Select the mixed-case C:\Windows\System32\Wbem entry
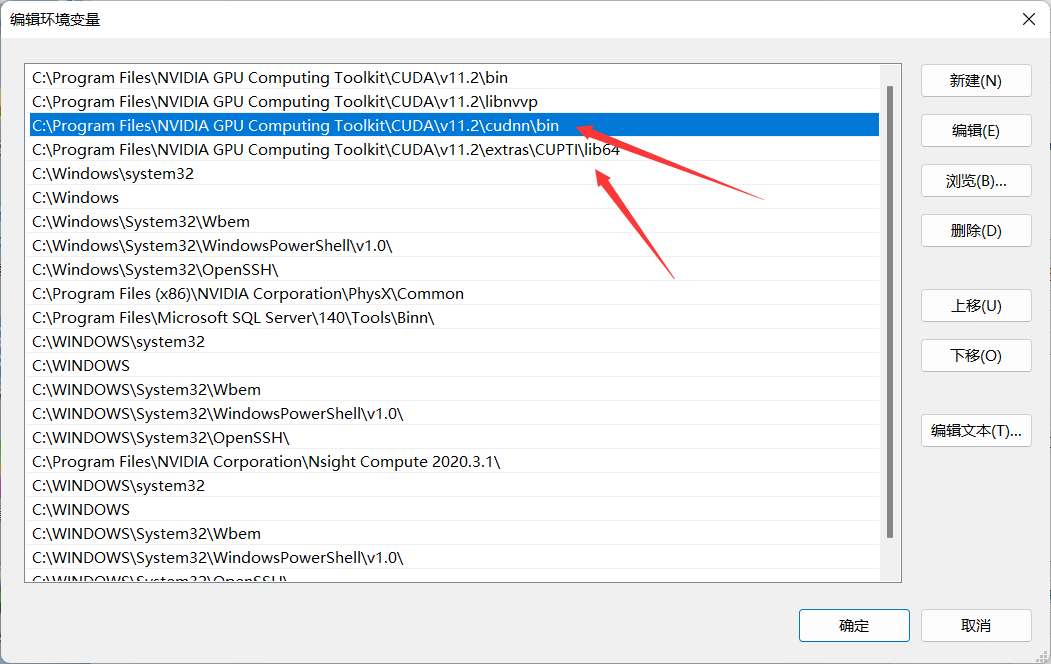Screen dimensions: 1051x664 point(454,222)
